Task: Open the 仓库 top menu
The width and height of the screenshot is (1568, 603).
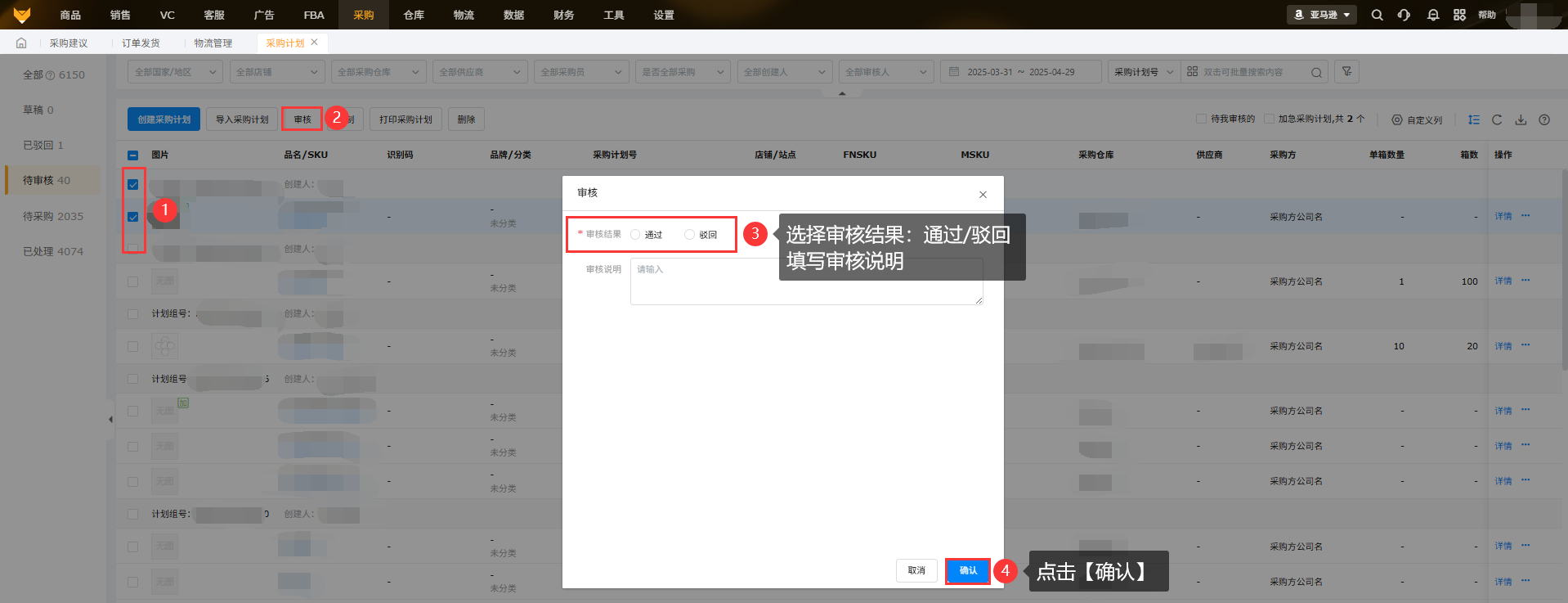Action: pyautogui.click(x=414, y=15)
